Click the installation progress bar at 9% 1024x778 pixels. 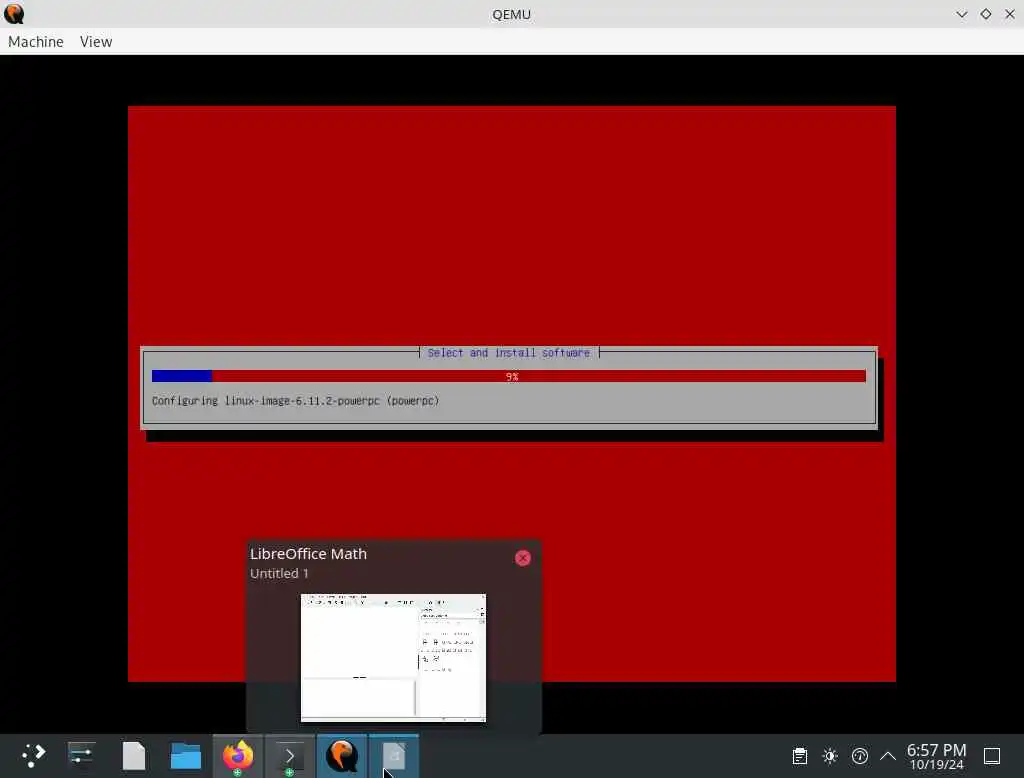tap(509, 376)
